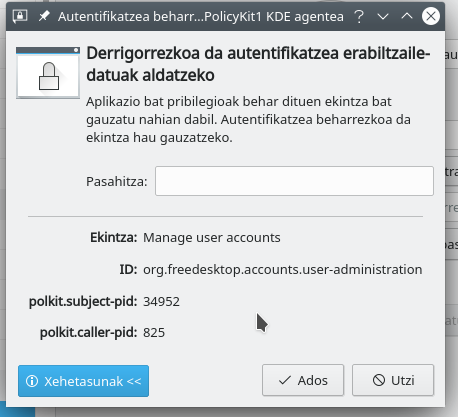Click the 'Derrigorrezkoa da autentifikatzea' heading
The width and height of the screenshot is (458, 417).
pyautogui.click(x=258, y=64)
